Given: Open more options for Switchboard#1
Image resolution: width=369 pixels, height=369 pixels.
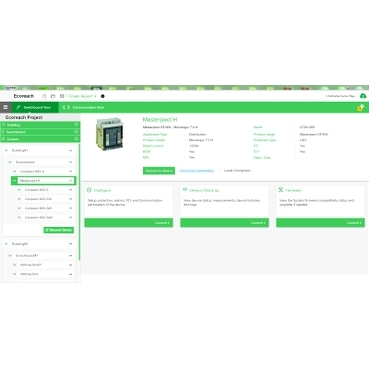Looking at the screenshot, I should (70, 256).
